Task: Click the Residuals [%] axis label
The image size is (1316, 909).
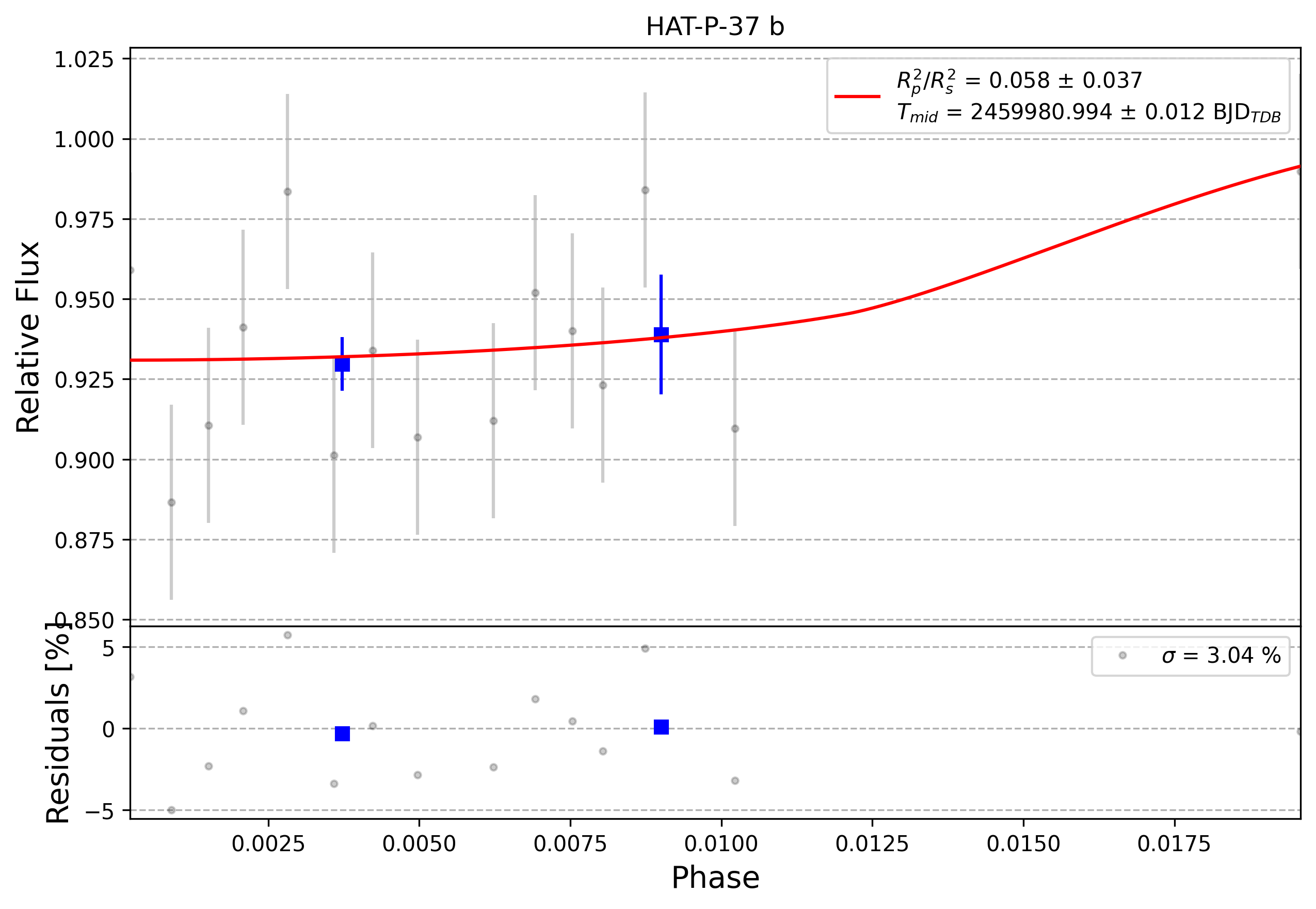Action: coord(57,722)
